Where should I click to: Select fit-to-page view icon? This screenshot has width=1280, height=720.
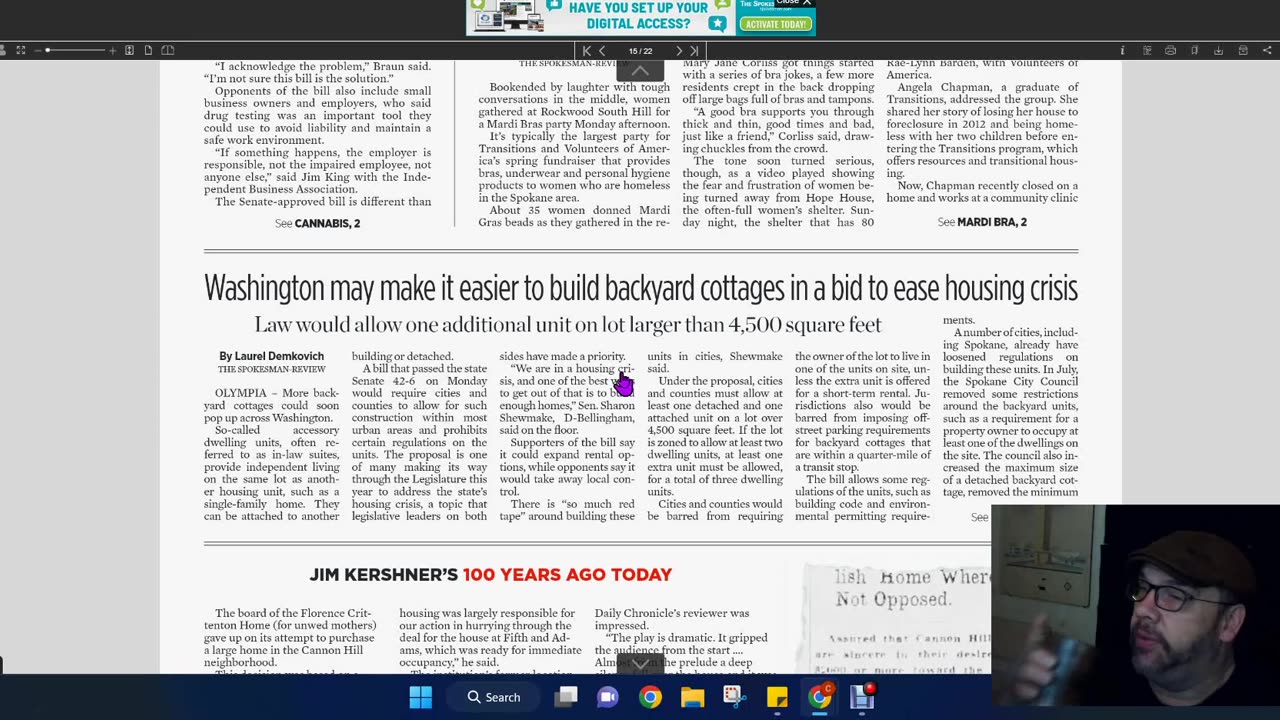pyautogui.click(x=129, y=50)
